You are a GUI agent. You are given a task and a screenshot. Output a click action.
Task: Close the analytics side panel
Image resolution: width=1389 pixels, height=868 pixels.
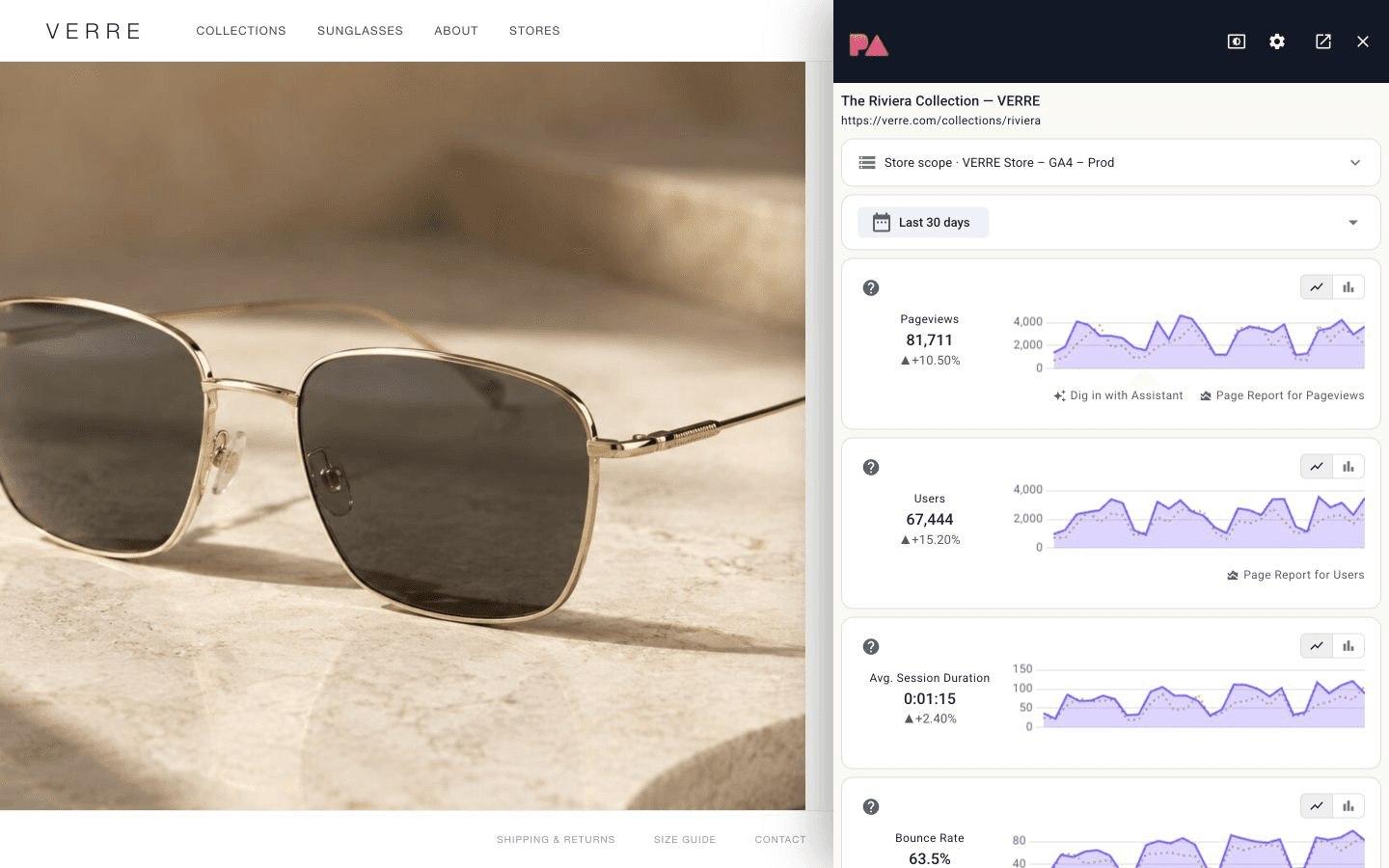coord(1363,41)
